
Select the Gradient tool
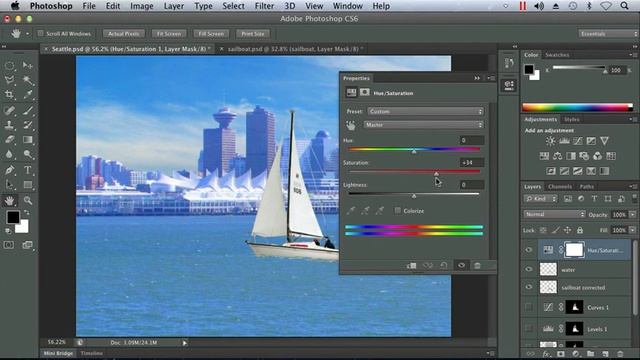click(27, 140)
